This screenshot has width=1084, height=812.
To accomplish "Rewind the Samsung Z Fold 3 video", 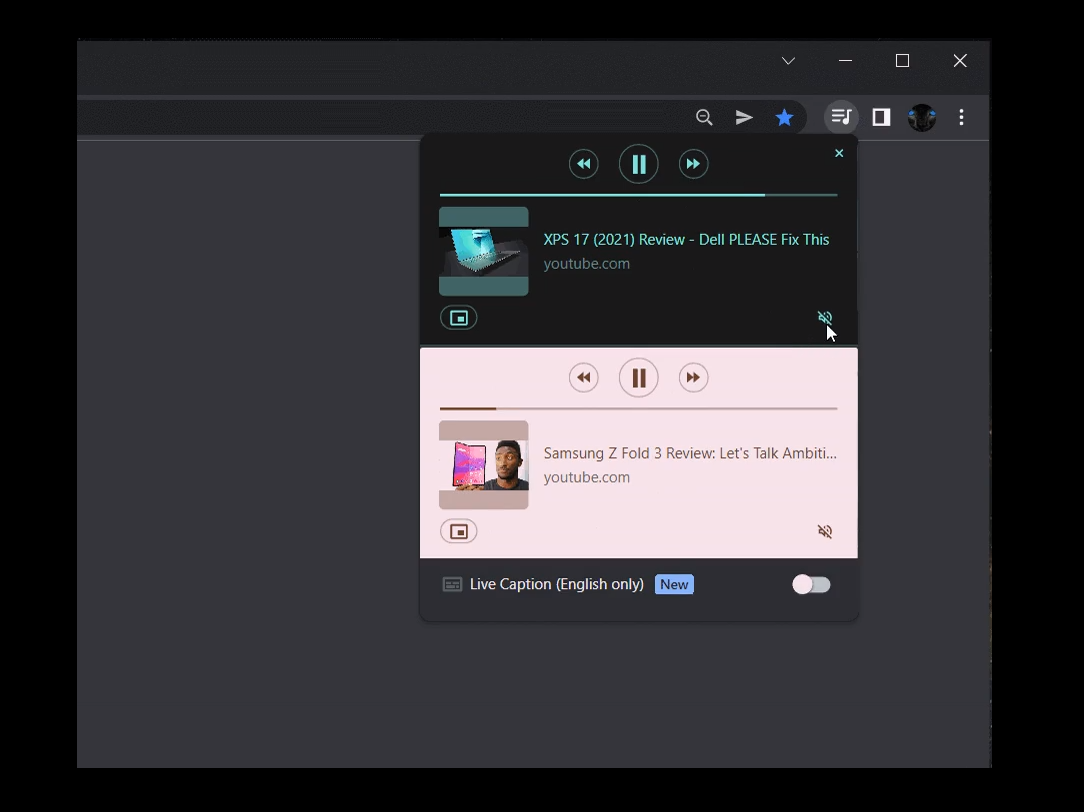I will coord(583,377).
